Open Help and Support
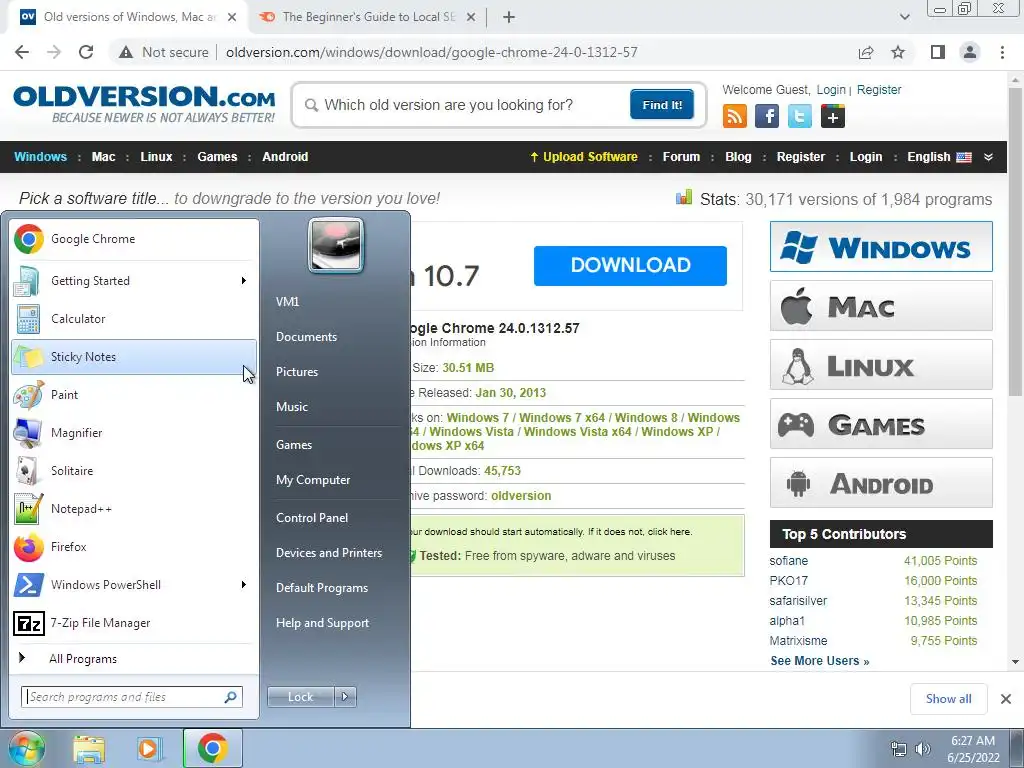Image resolution: width=1024 pixels, height=768 pixels. click(x=323, y=623)
